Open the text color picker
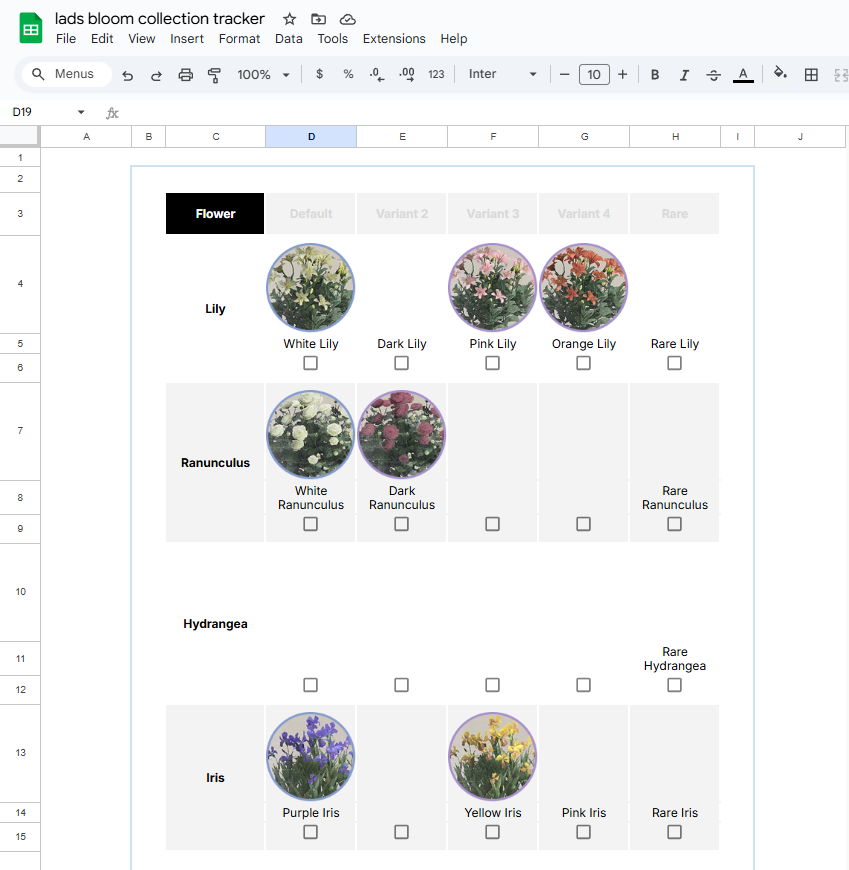 743,74
